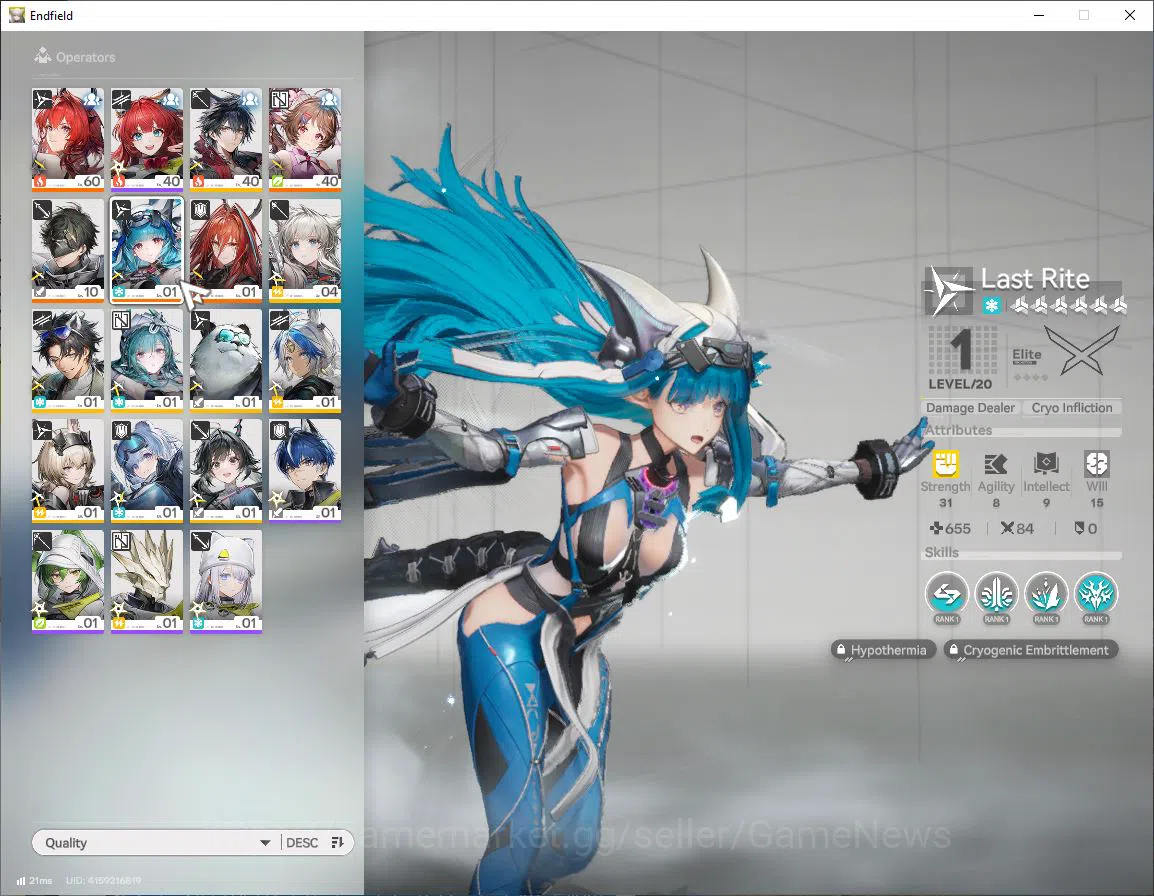This screenshot has width=1154, height=896.
Task: Click the HP stat icon showing 655
Action: click(936, 528)
